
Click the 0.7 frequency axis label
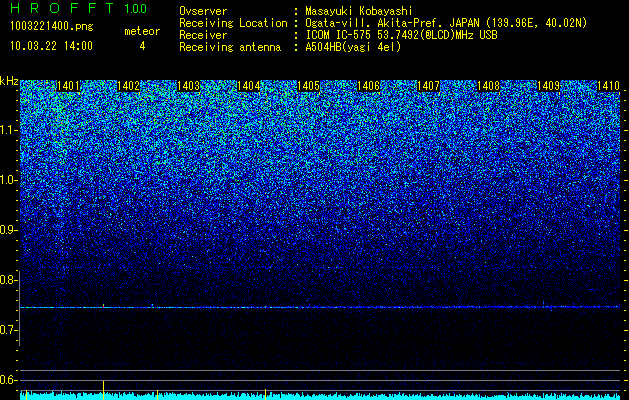click(x=9, y=330)
